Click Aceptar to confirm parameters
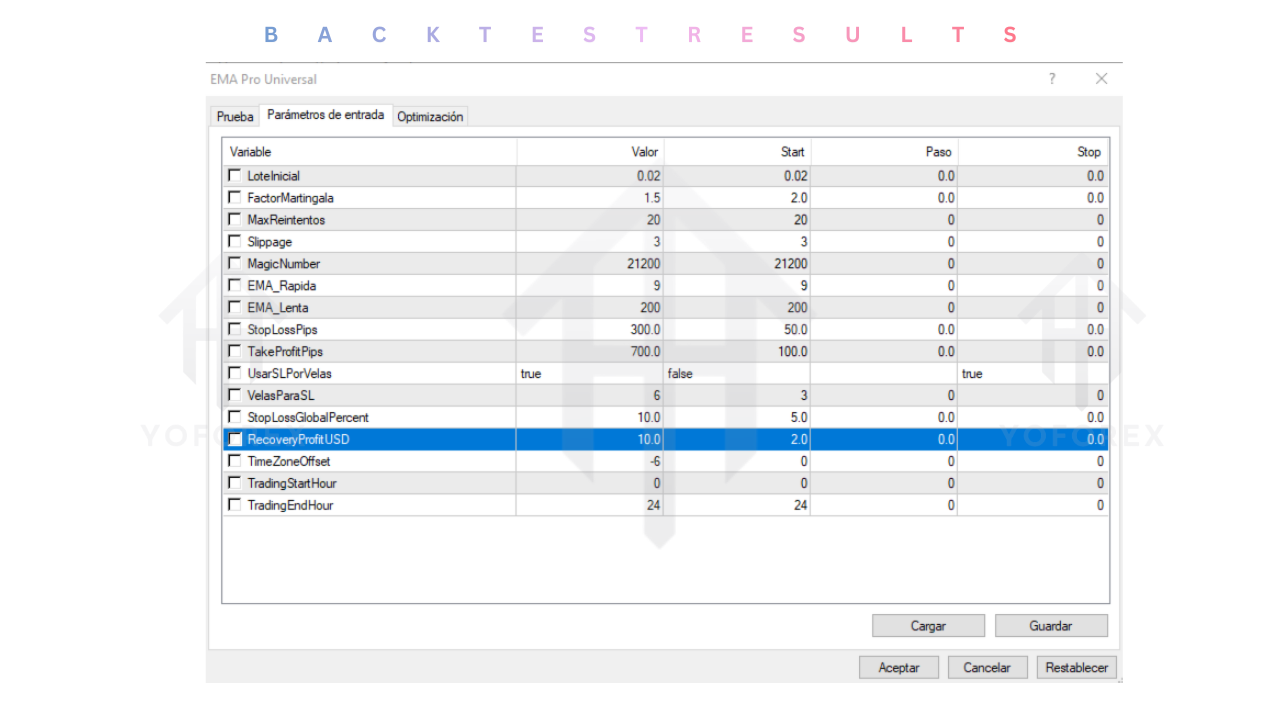1280x720 pixels. tap(898, 667)
